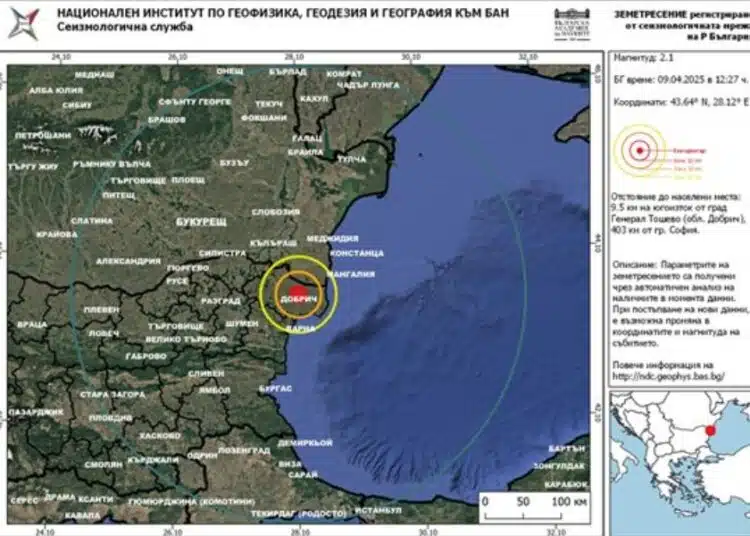750x536 pixels.
Task: Click the 'Сеизмологична служба' subtitle
Action: click(125, 27)
